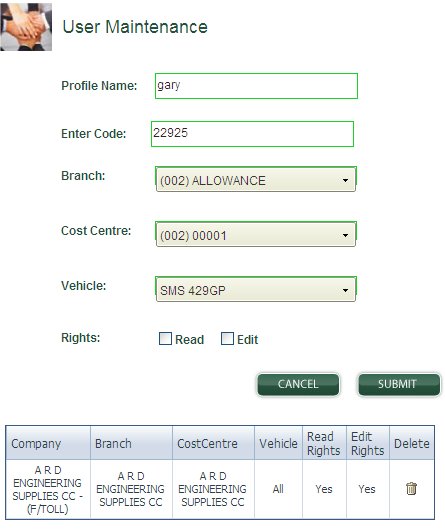Expand the Cost Centre dropdown
Viewport: 445px width, 529px height.
(255, 234)
